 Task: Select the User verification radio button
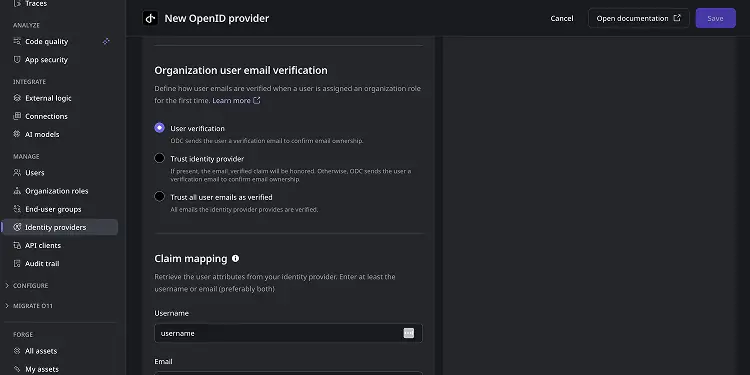tap(159, 128)
